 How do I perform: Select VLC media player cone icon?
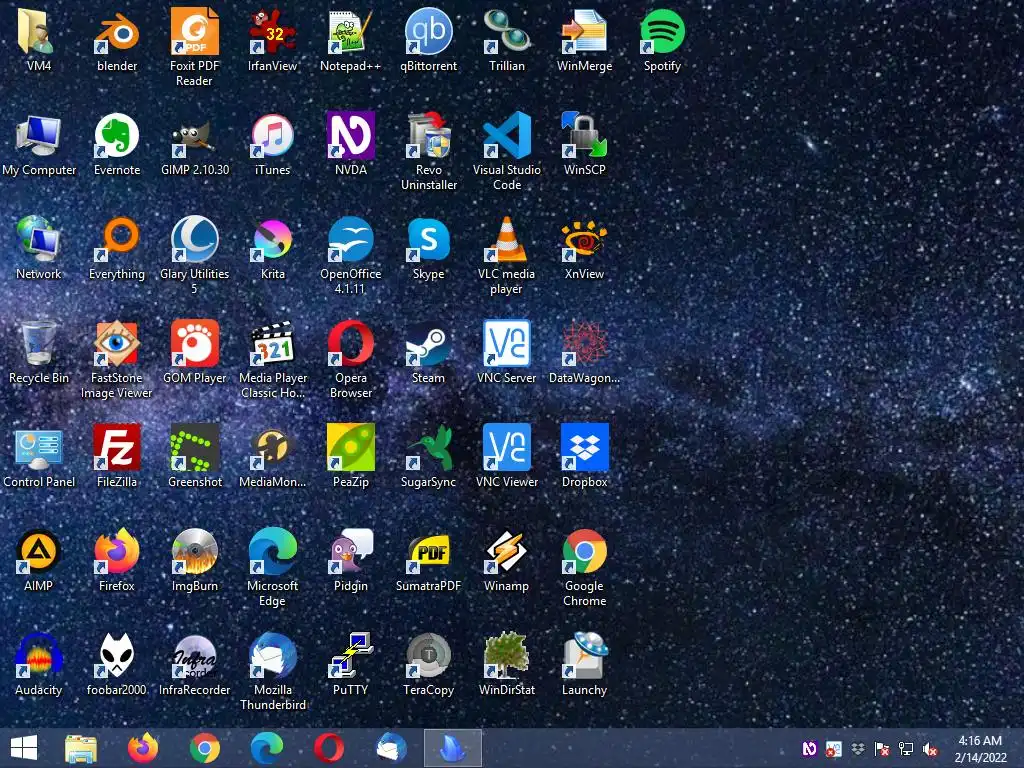[x=507, y=239]
